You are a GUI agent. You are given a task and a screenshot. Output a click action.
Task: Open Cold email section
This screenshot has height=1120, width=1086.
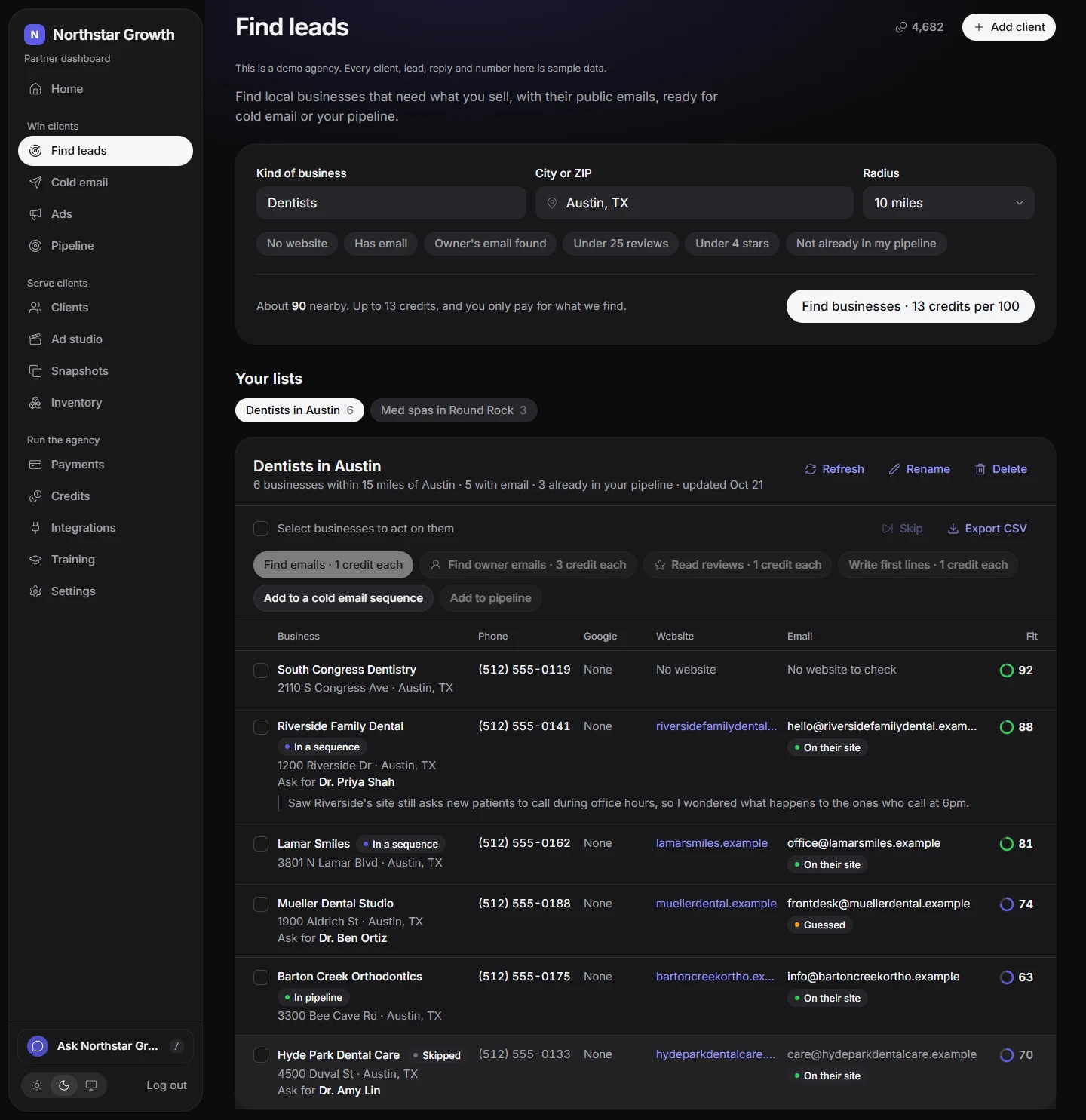pyautogui.click(x=106, y=183)
